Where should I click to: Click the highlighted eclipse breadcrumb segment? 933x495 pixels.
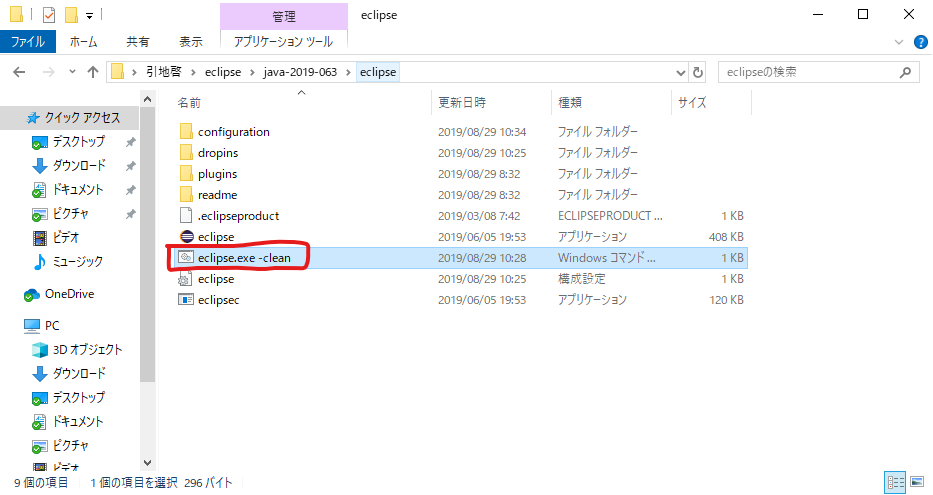coord(378,72)
